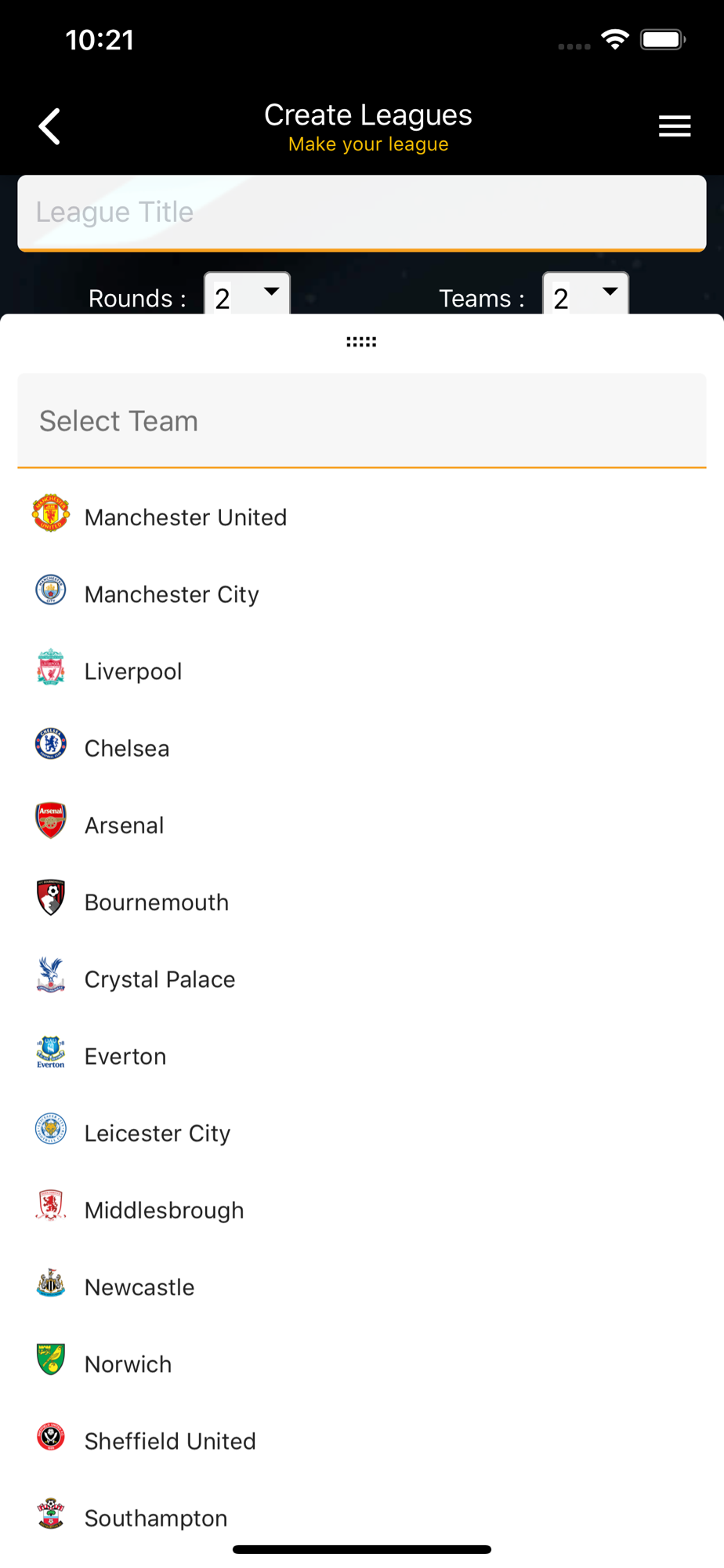Viewport: 724px width, 1568px height.
Task: Select Sheffield United team entry
Action: pyautogui.click(x=170, y=1441)
